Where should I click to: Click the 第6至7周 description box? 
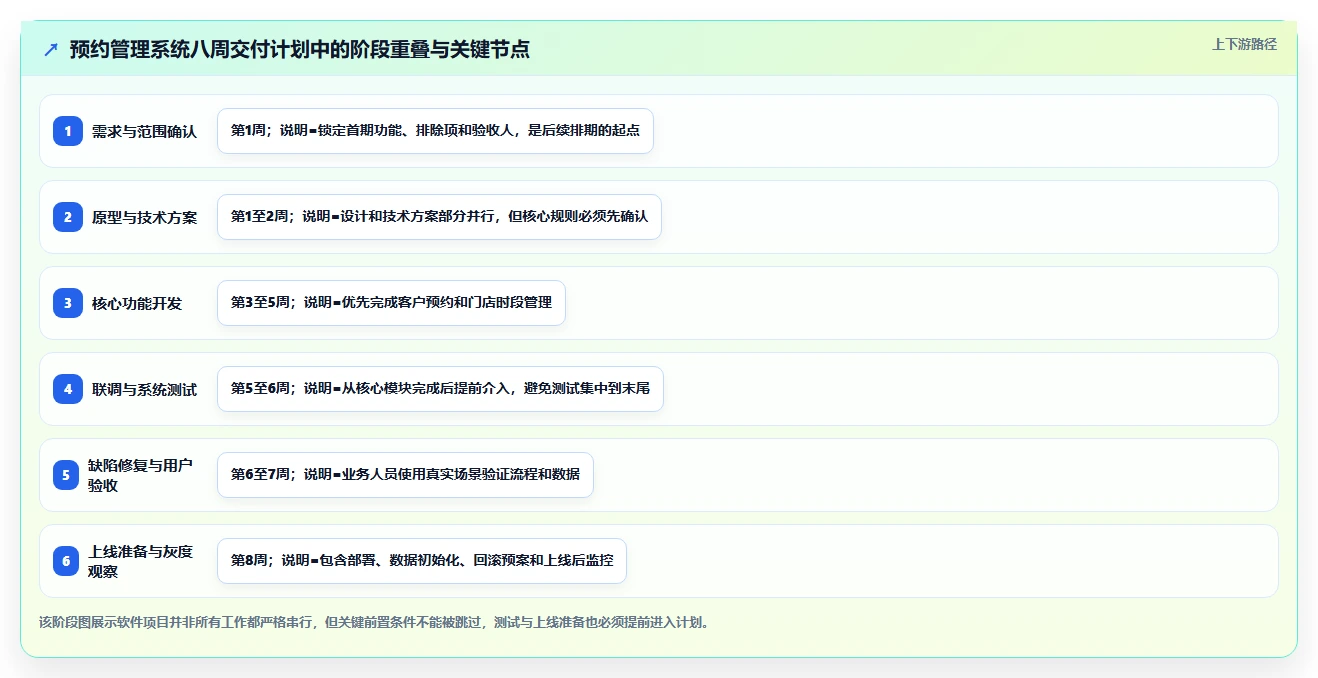(405, 475)
